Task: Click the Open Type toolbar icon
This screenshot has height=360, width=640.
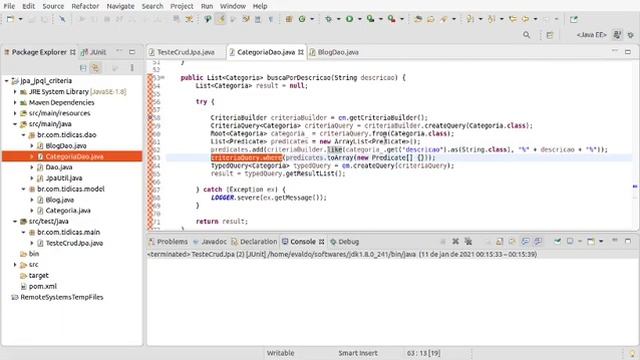Action: click(x=418, y=19)
